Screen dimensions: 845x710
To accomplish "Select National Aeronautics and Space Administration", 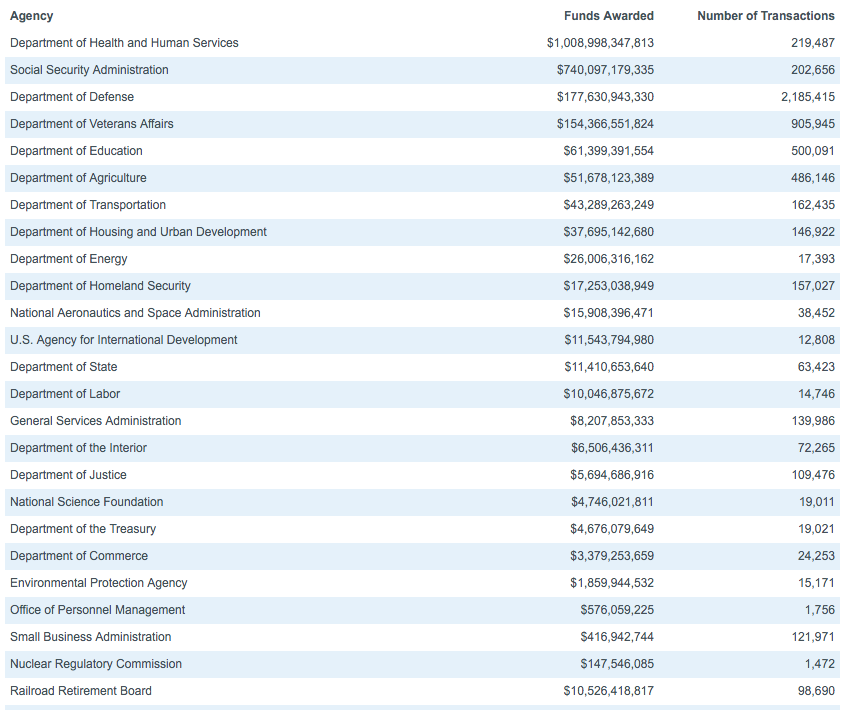I will tap(135, 313).
